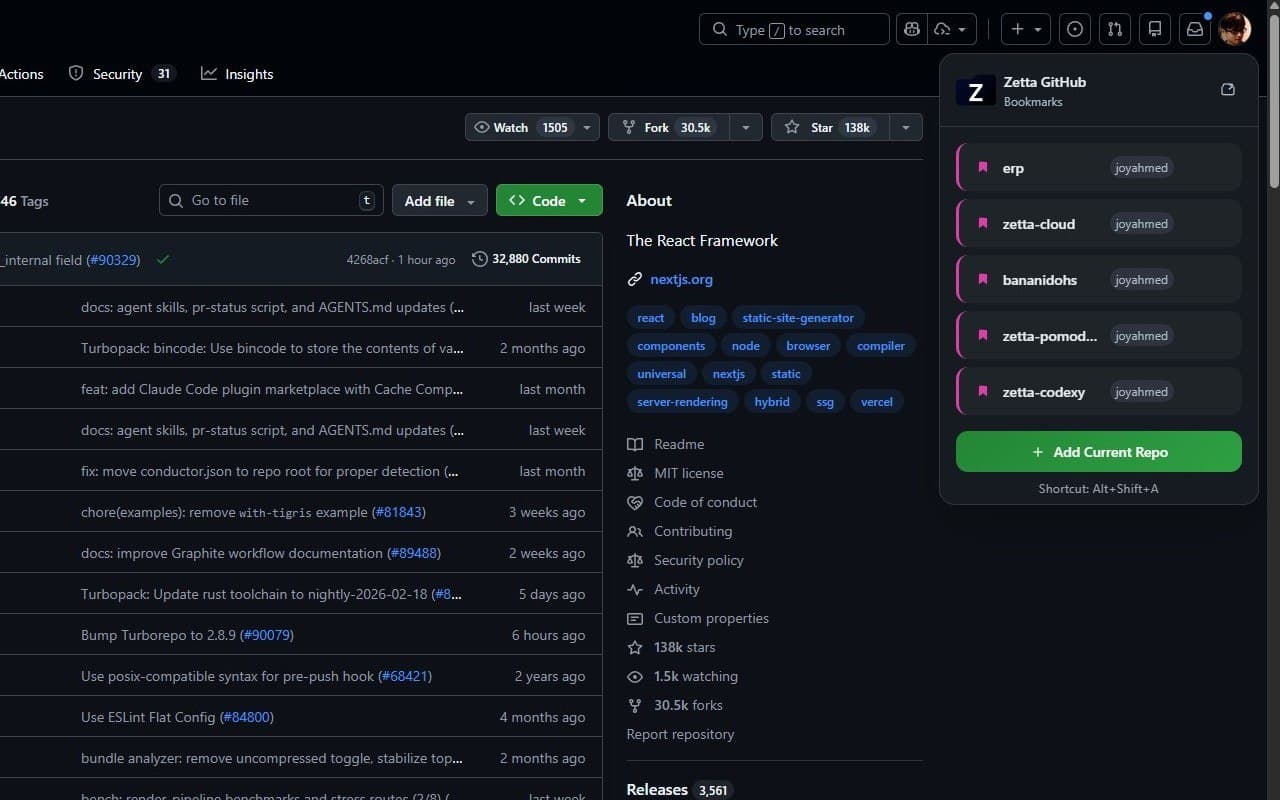This screenshot has width=1280, height=800.
Task: Click the Custom properties note icon
Action: point(634,618)
